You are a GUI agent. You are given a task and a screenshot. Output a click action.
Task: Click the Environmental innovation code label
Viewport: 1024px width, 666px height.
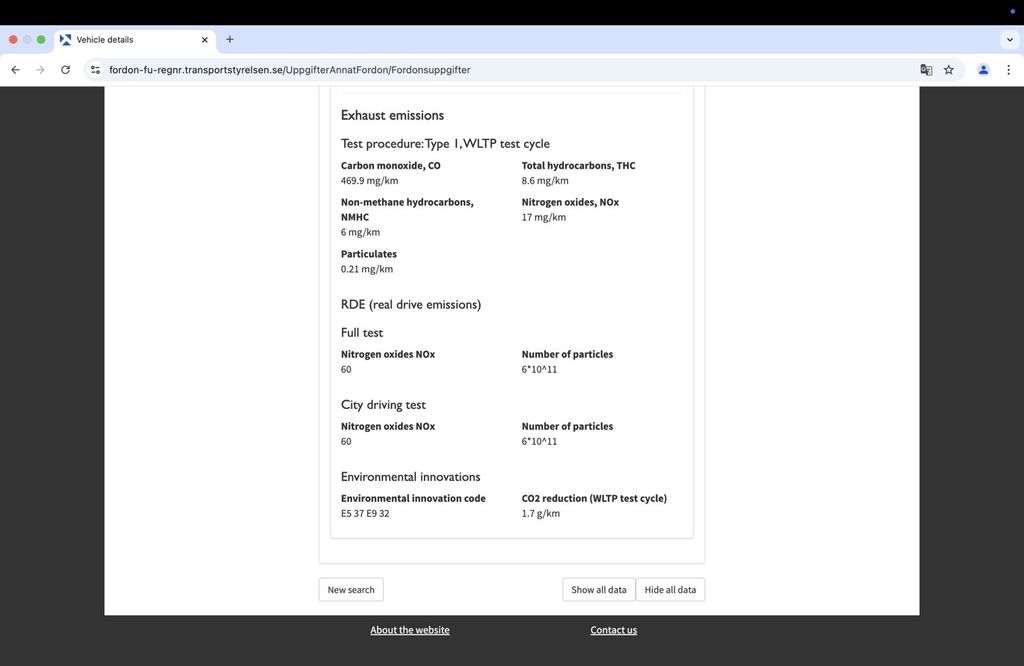(x=413, y=498)
